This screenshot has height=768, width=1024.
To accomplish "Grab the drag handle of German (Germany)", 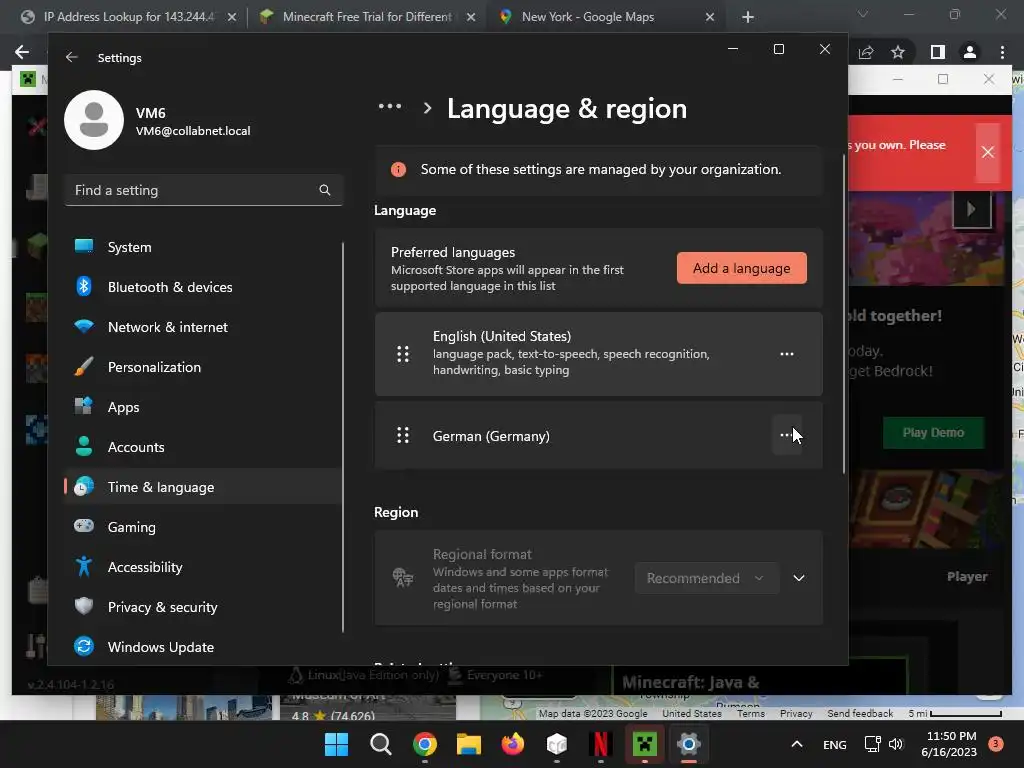I will click(403, 436).
